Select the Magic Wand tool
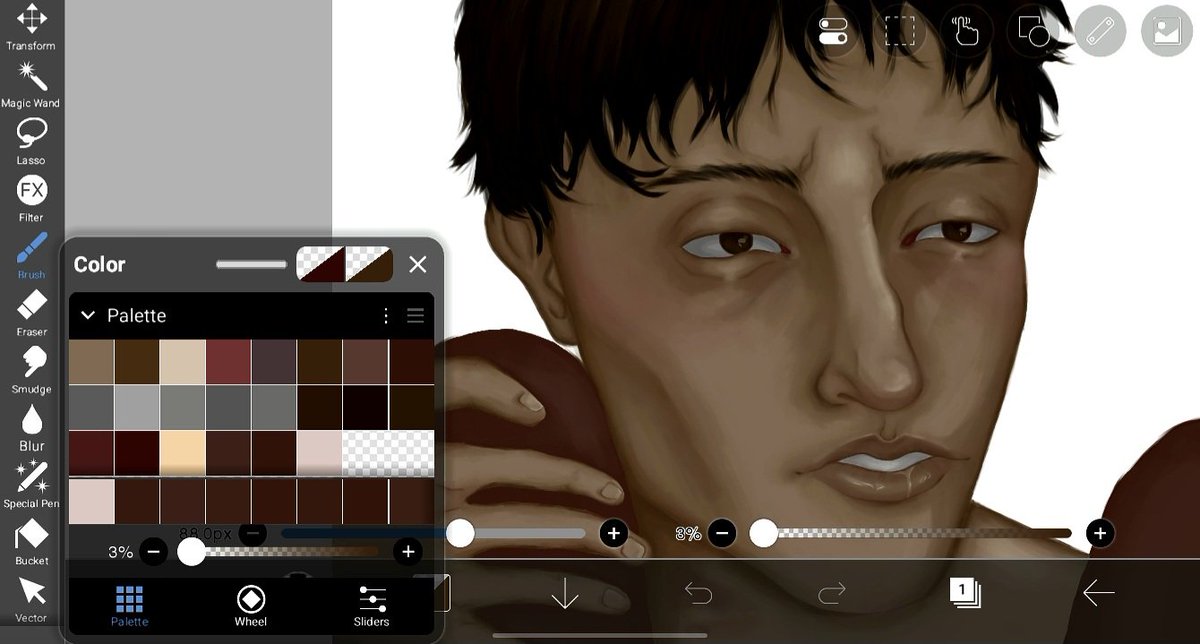Viewport: 1200px width, 644px height. tap(31, 84)
